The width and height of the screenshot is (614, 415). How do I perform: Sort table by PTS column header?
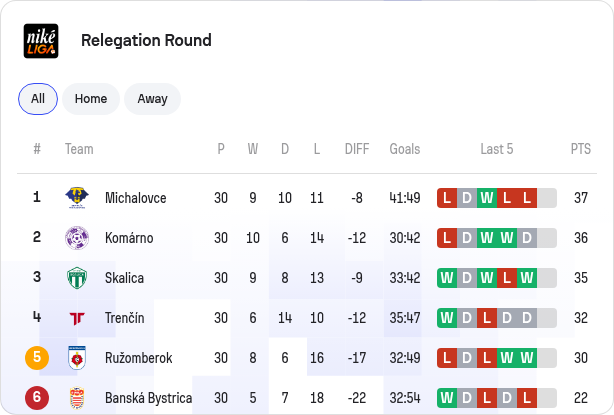[x=581, y=149]
